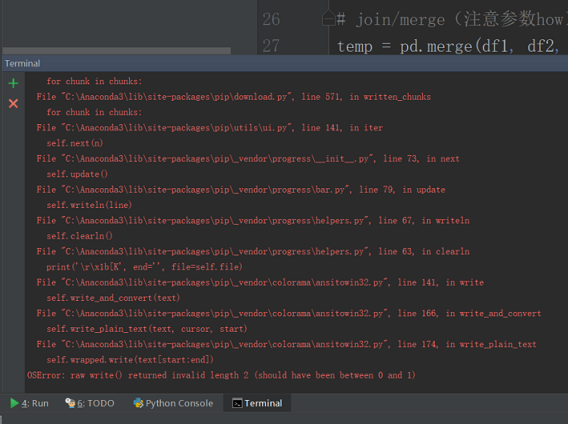
Task: Click the join/merge comment on line 26
Action: 451,19
